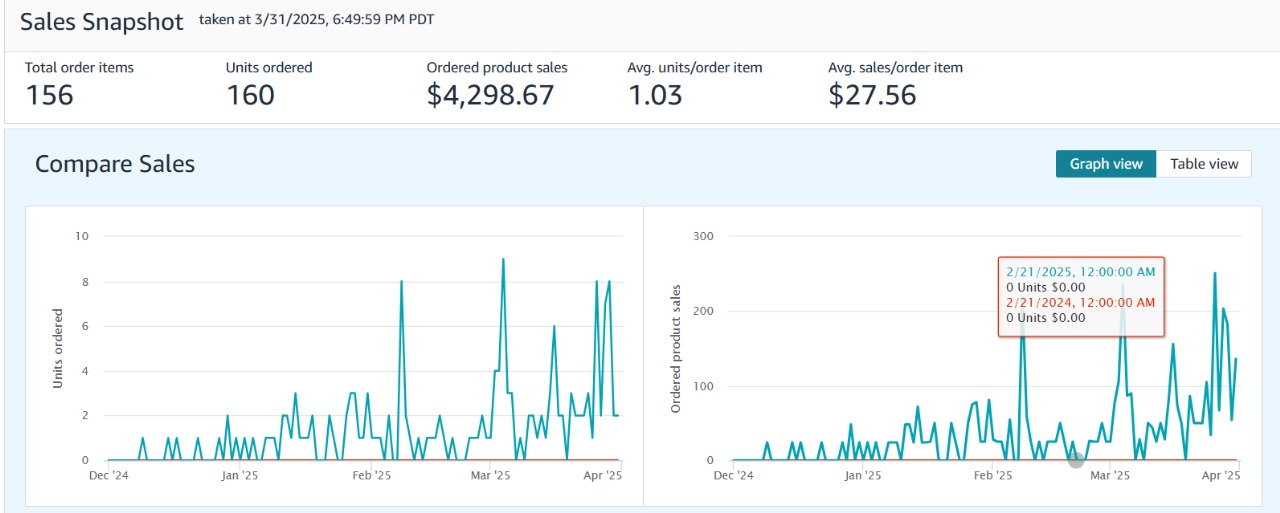Click Dec '24 label on Units ordered chart
Viewport: 1280px width, 513px height.
[107, 476]
